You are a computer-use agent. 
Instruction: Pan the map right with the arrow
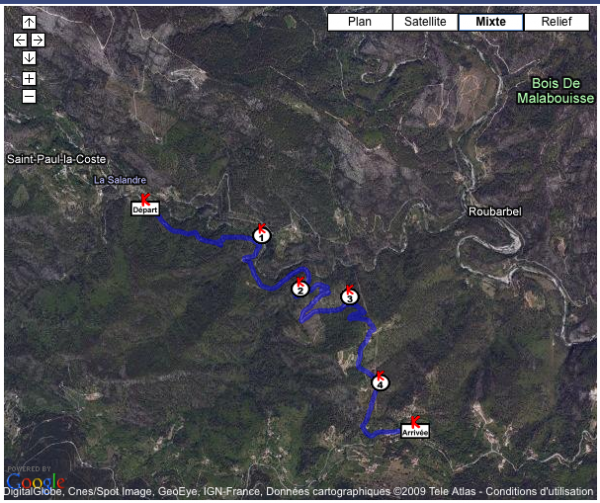pos(38,40)
